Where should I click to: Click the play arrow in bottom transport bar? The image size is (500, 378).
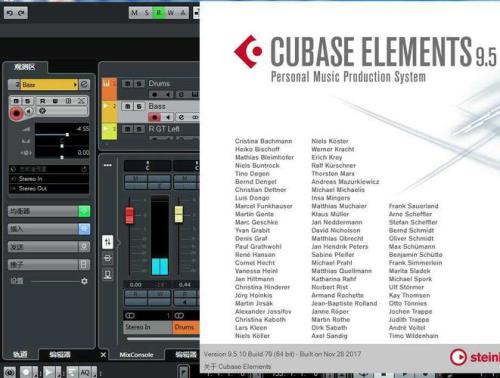point(49,372)
